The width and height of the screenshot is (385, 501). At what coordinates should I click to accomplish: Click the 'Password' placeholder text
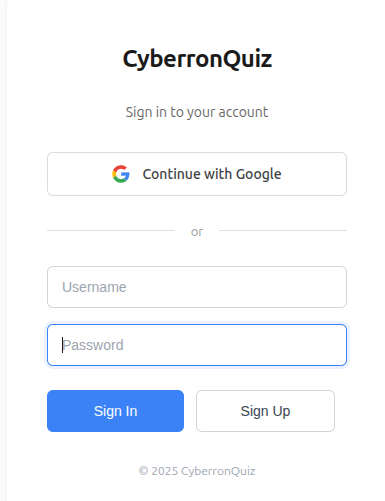tap(93, 345)
